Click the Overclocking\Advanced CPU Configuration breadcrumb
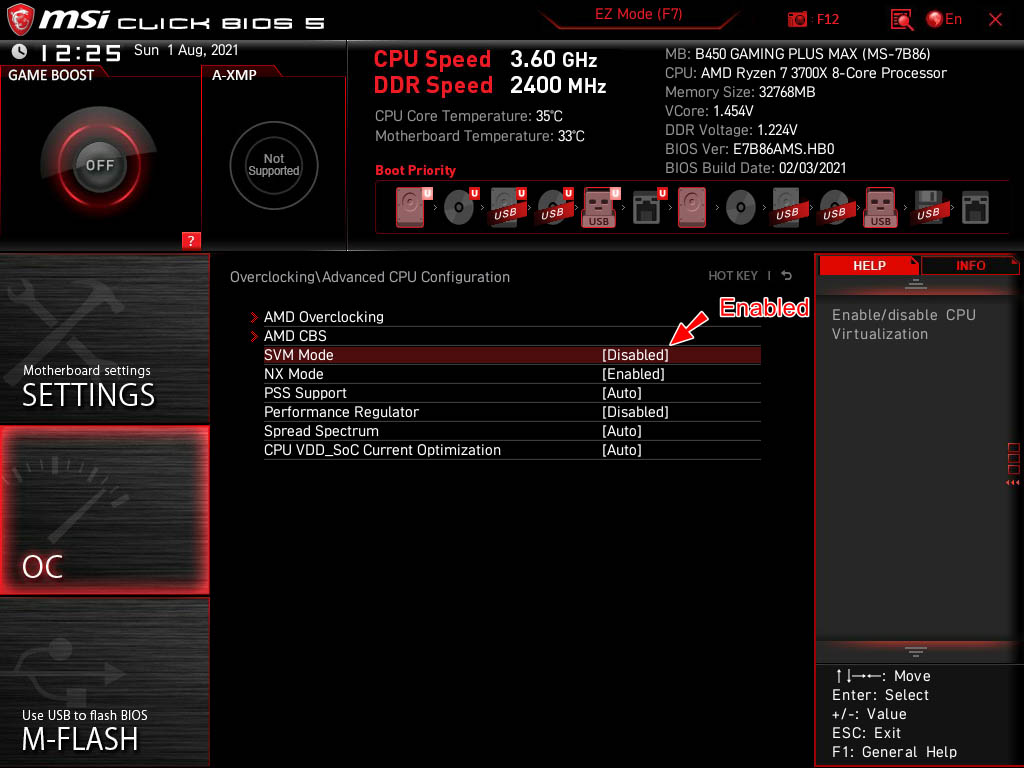 (370, 277)
